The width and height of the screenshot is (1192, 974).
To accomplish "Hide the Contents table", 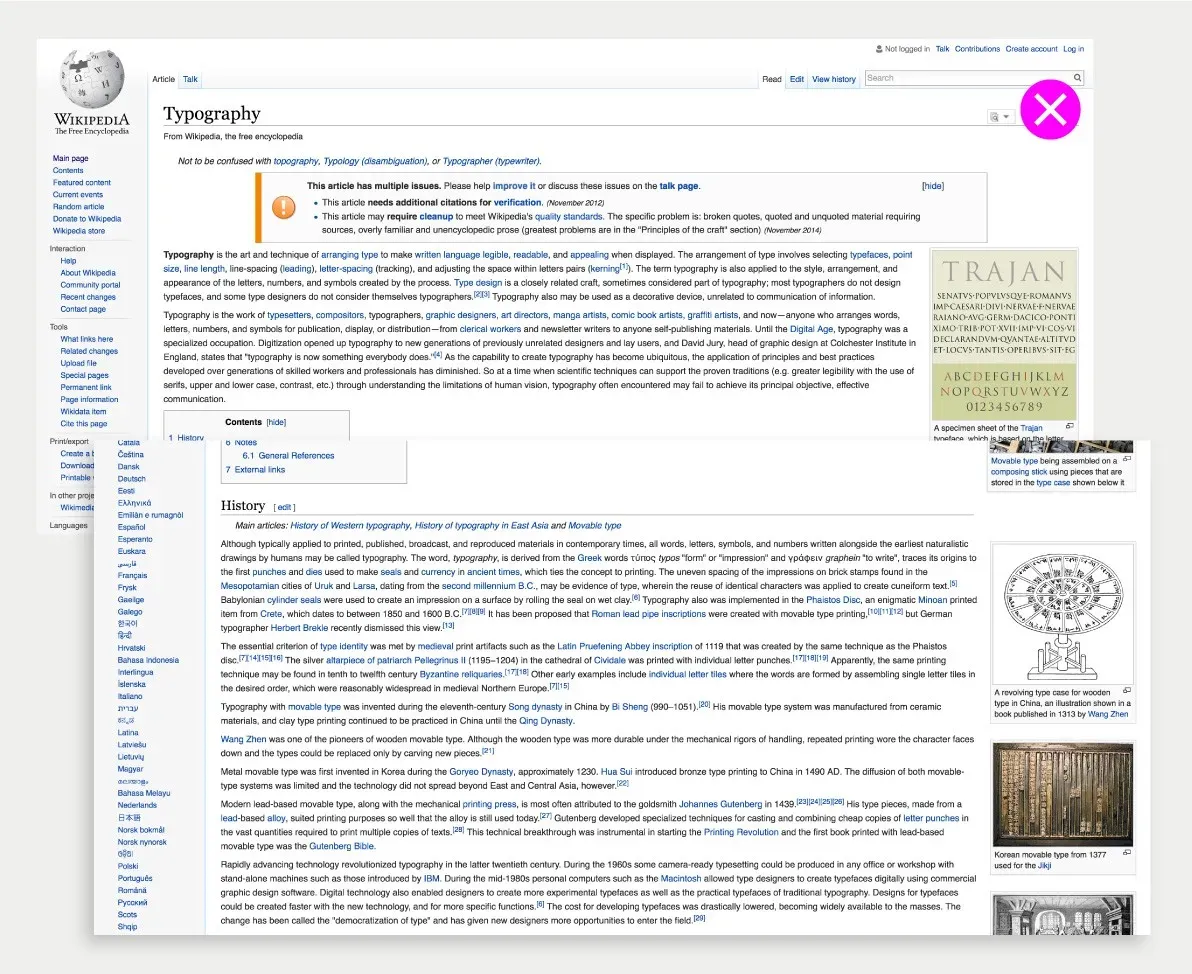I will click(x=276, y=422).
